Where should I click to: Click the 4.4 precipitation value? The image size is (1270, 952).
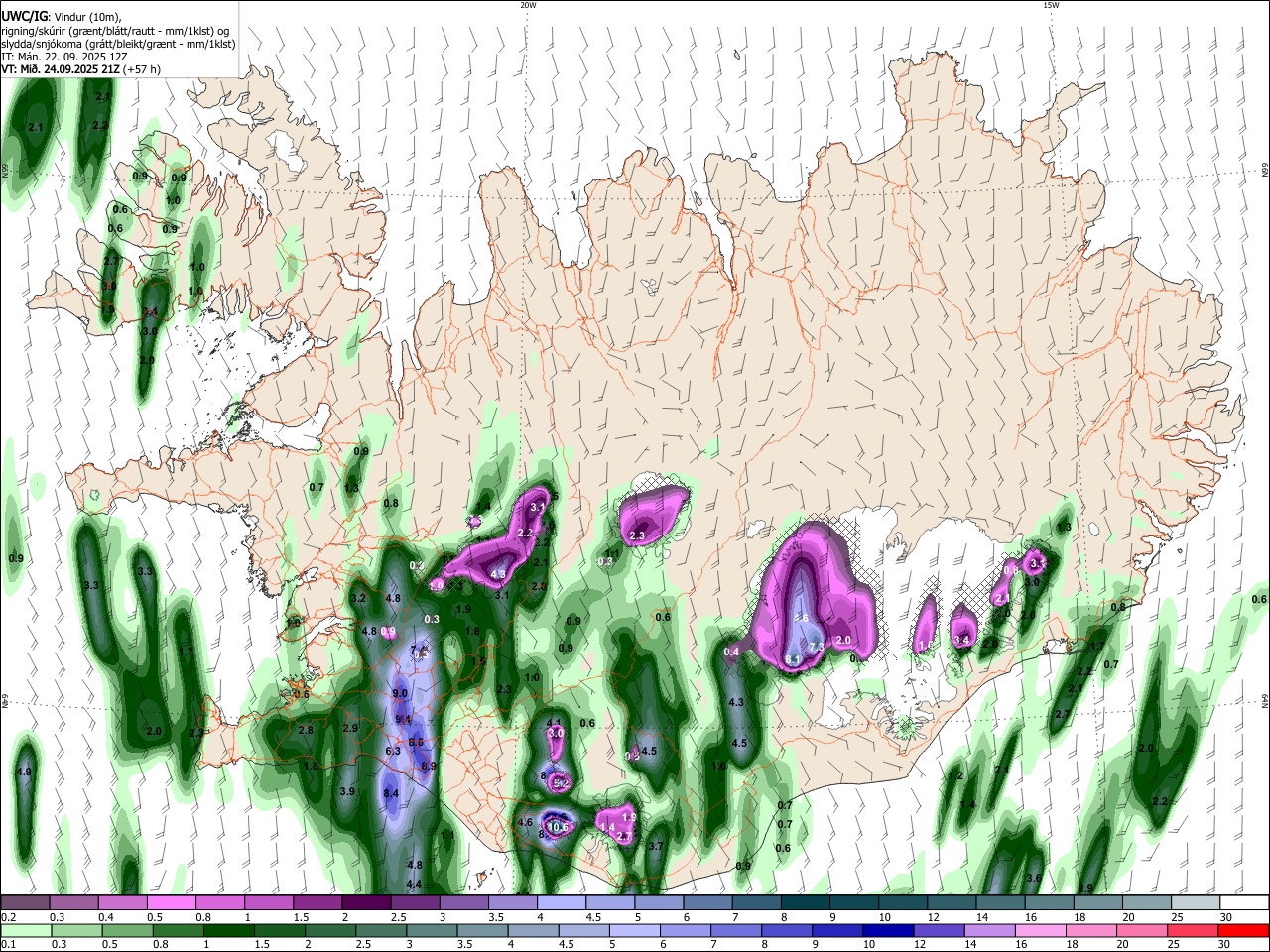click(415, 884)
